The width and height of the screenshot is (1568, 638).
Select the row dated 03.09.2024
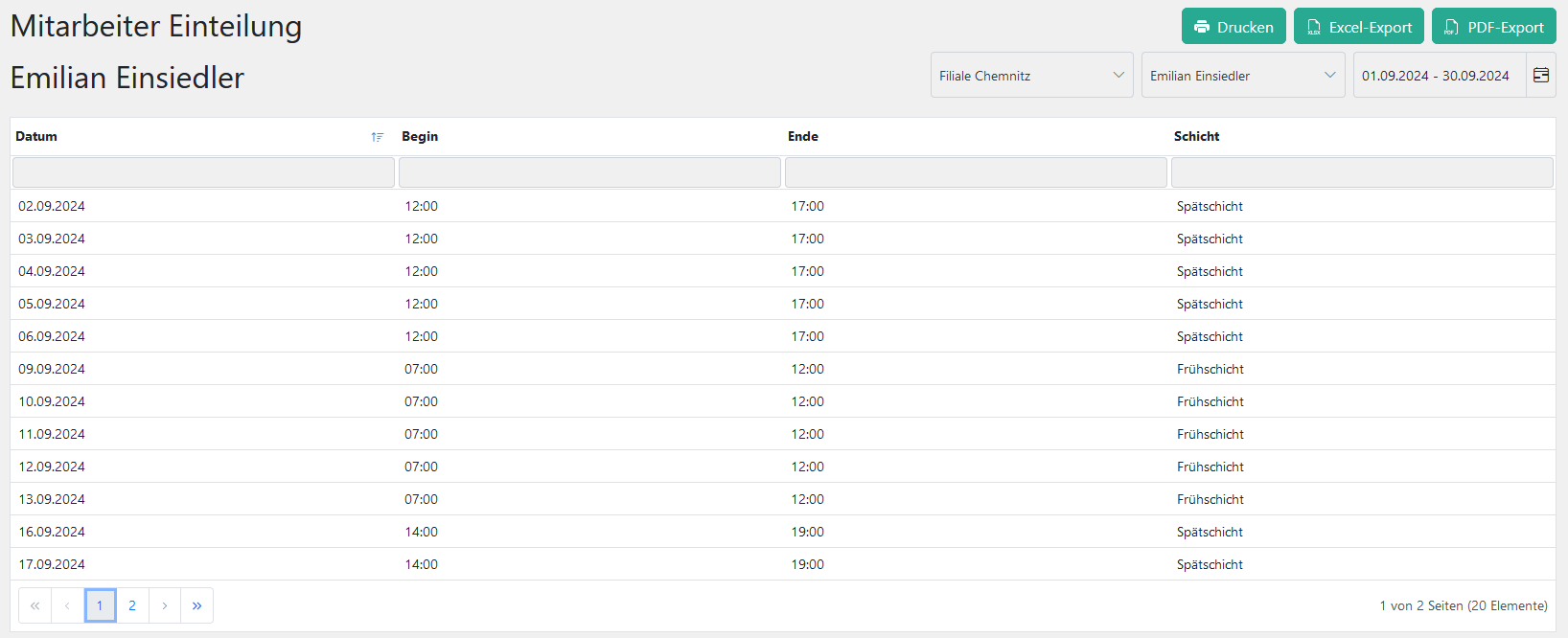[783, 239]
